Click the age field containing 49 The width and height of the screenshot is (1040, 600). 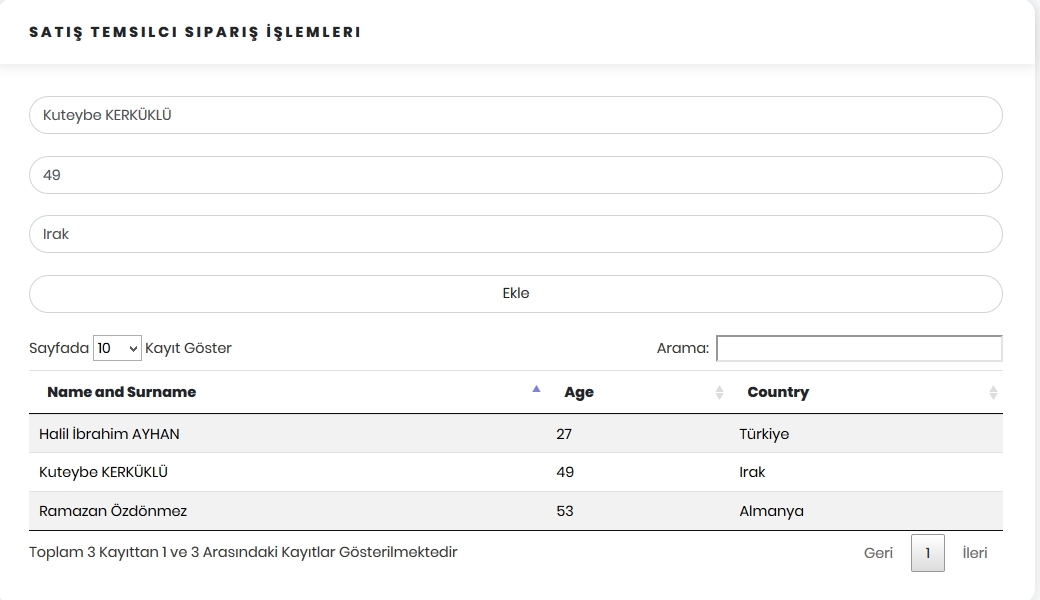[x=516, y=174]
